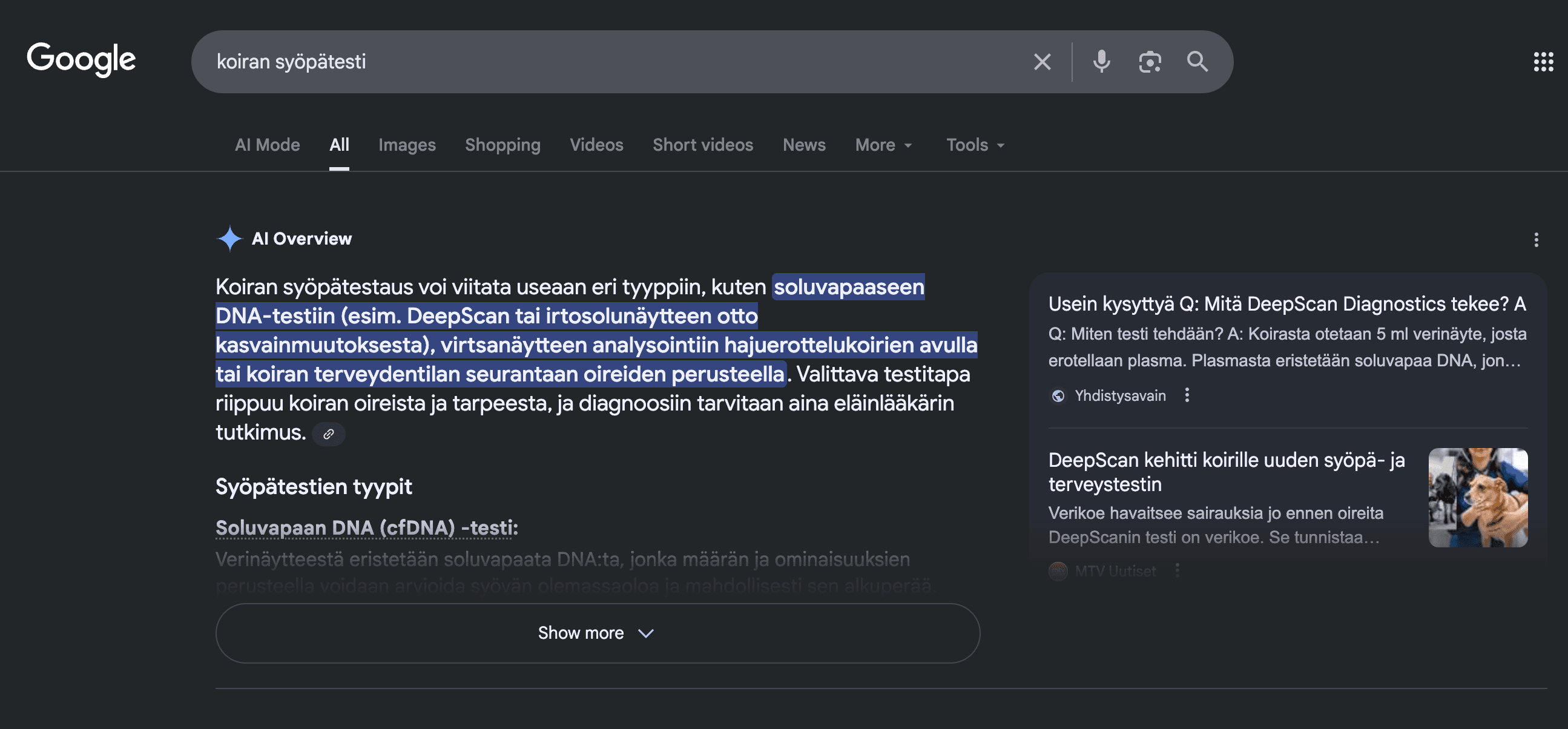This screenshot has width=1568, height=729.
Task: Switch to the Images tab
Action: (407, 145)
